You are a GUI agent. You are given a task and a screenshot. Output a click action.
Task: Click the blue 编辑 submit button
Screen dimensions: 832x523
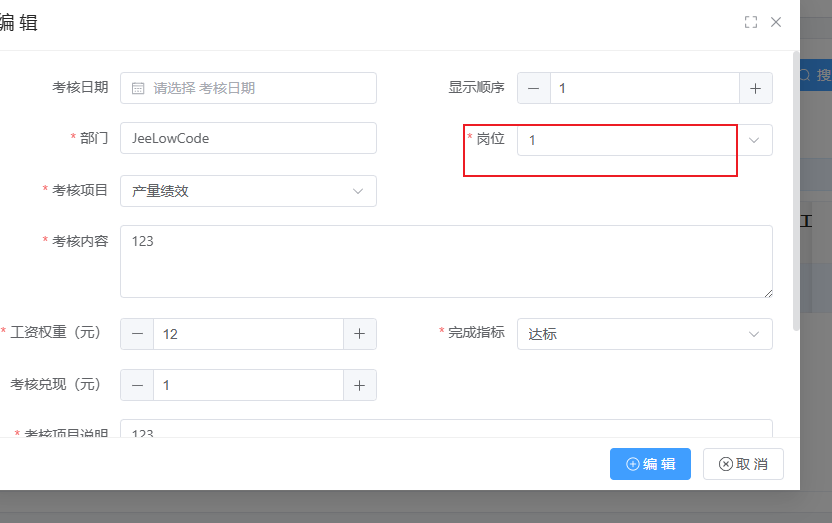tap(650, 464)
